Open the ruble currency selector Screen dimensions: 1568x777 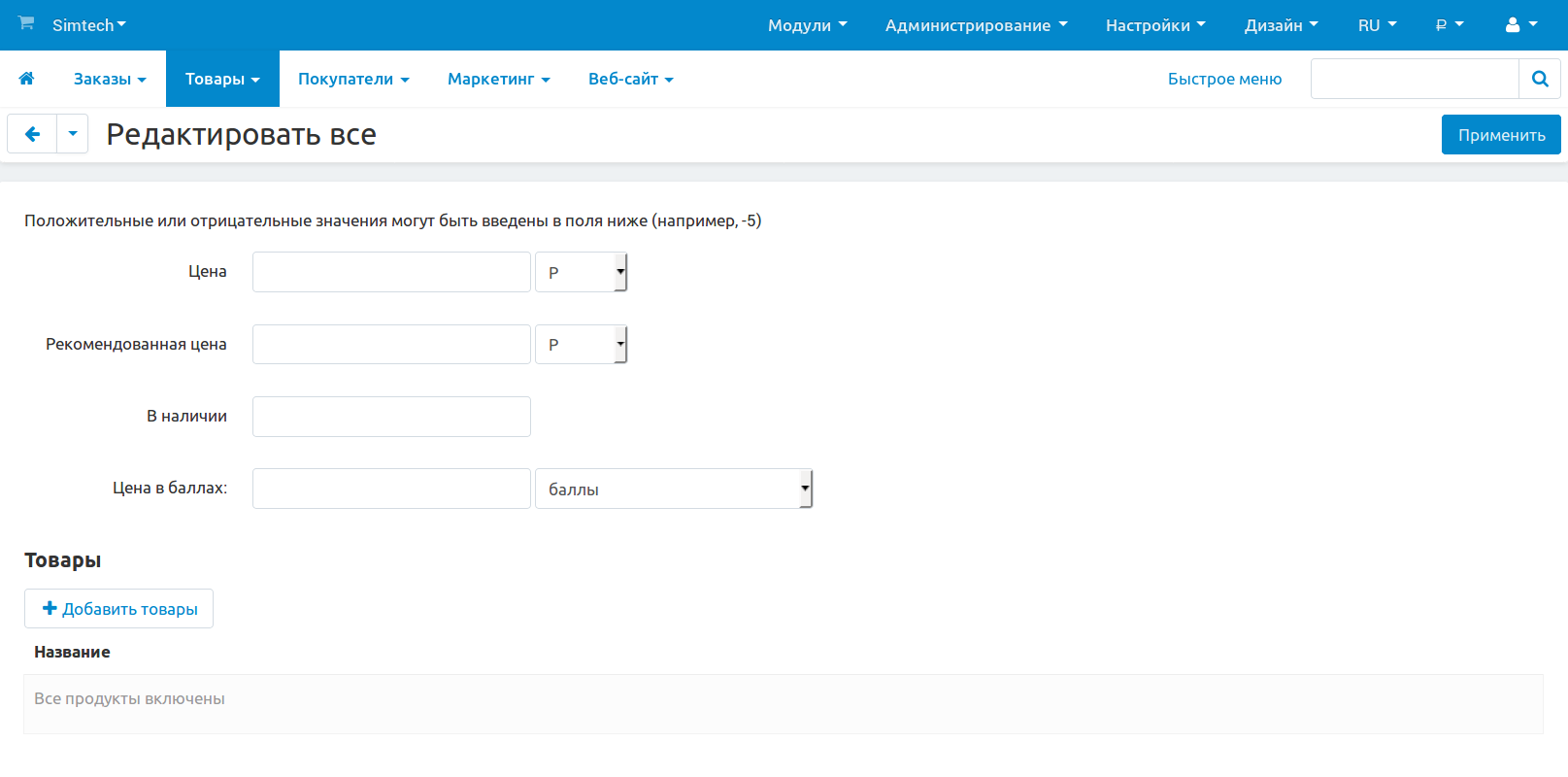tap(1449, 25)
